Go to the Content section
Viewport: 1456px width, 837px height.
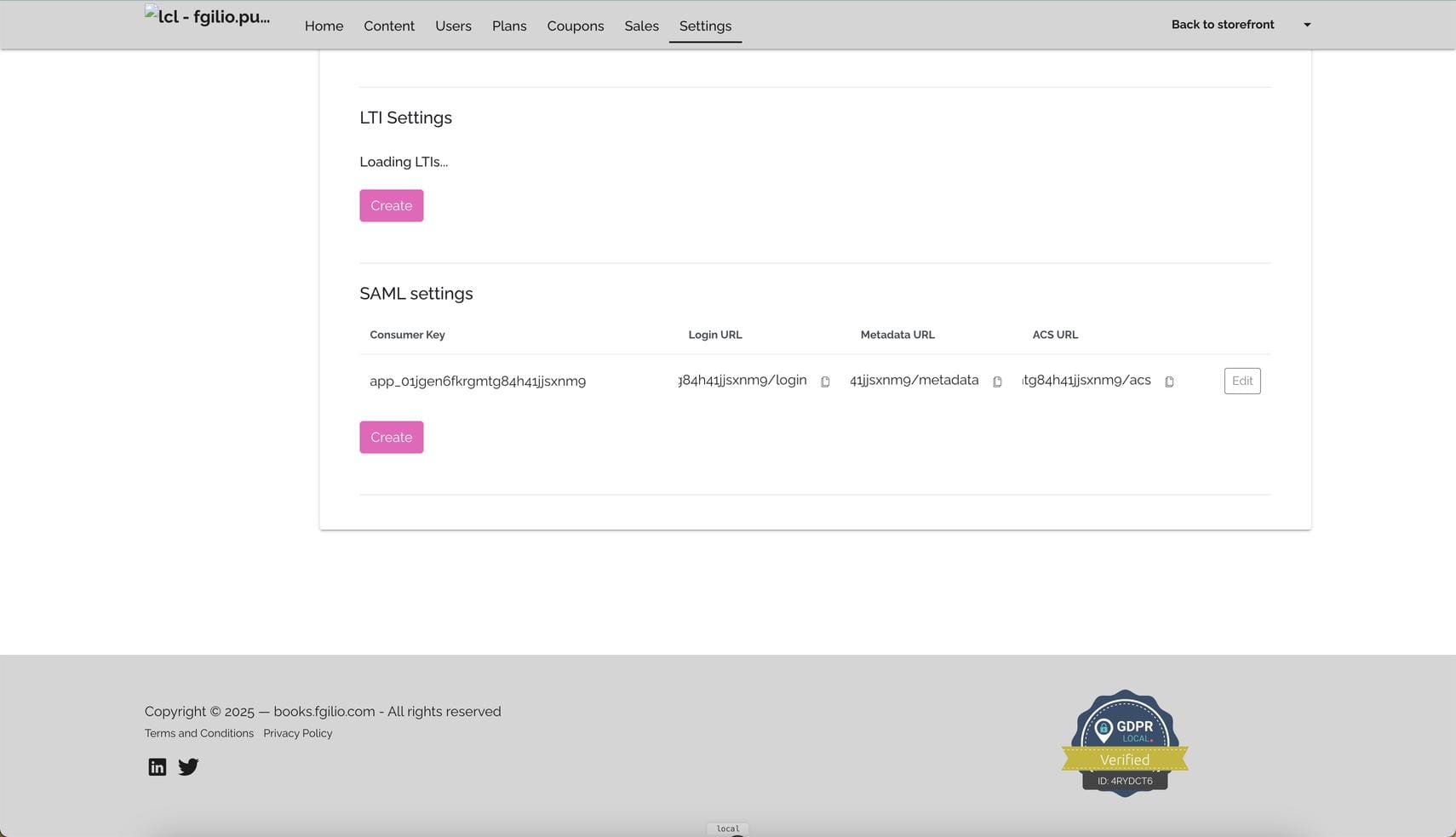(x=389, y=26)
